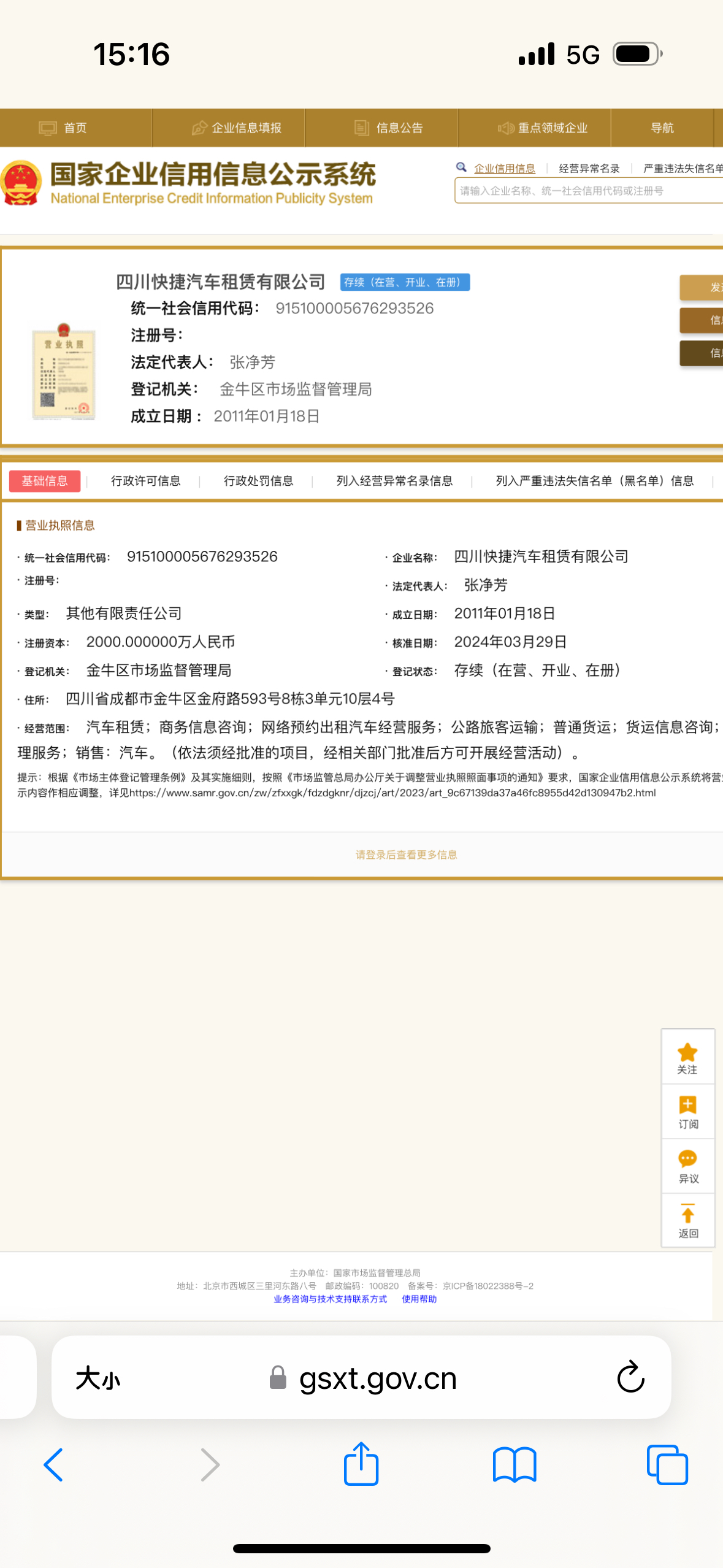The height and width of the screenshot is (1568, 723).
Task: Open the Safari tabs overview
Action: pyautogui.click(x=667, y=1464)
